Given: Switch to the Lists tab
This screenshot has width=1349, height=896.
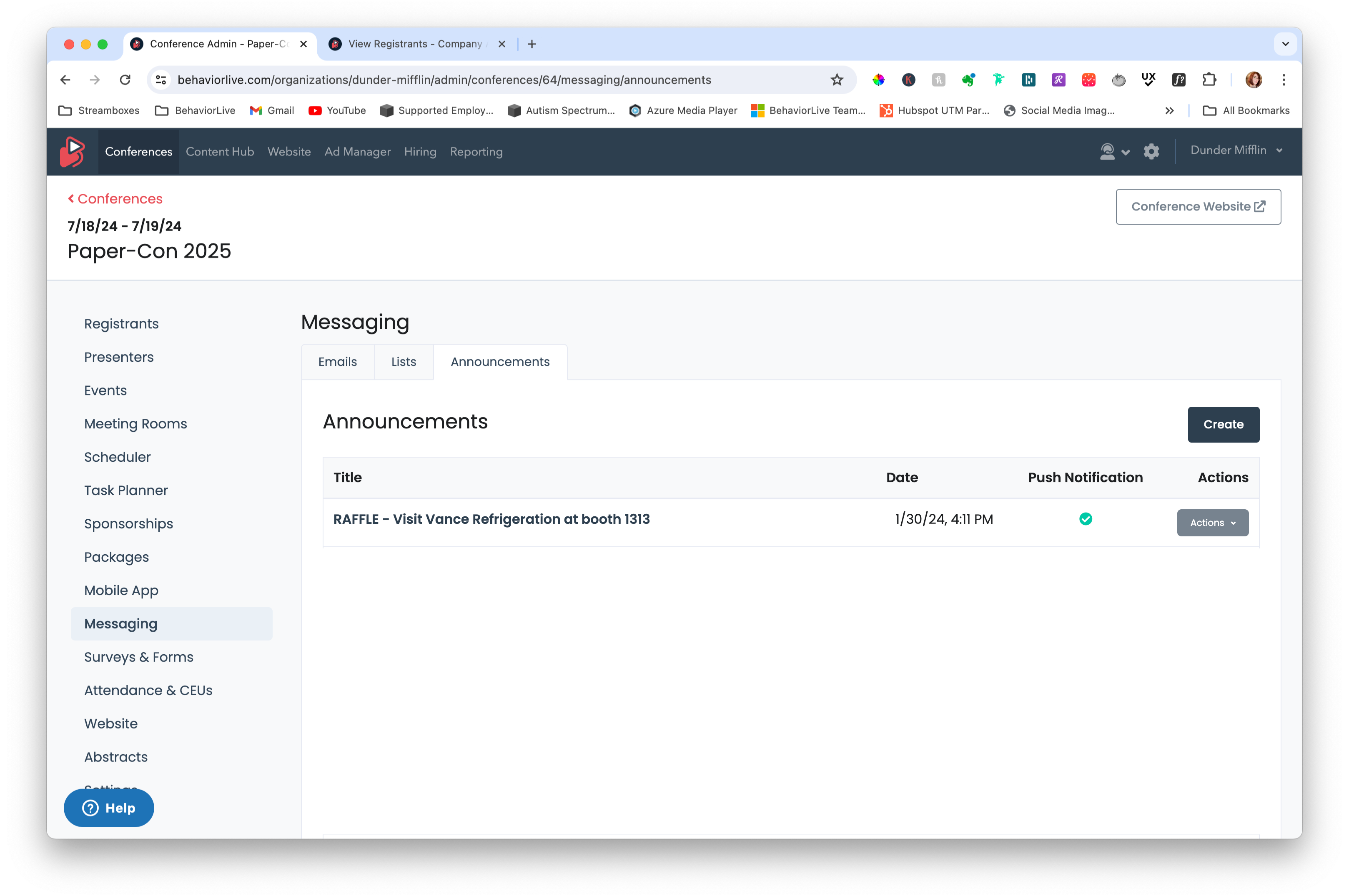Looking at the screenshot, I should (x=404, y=362).
